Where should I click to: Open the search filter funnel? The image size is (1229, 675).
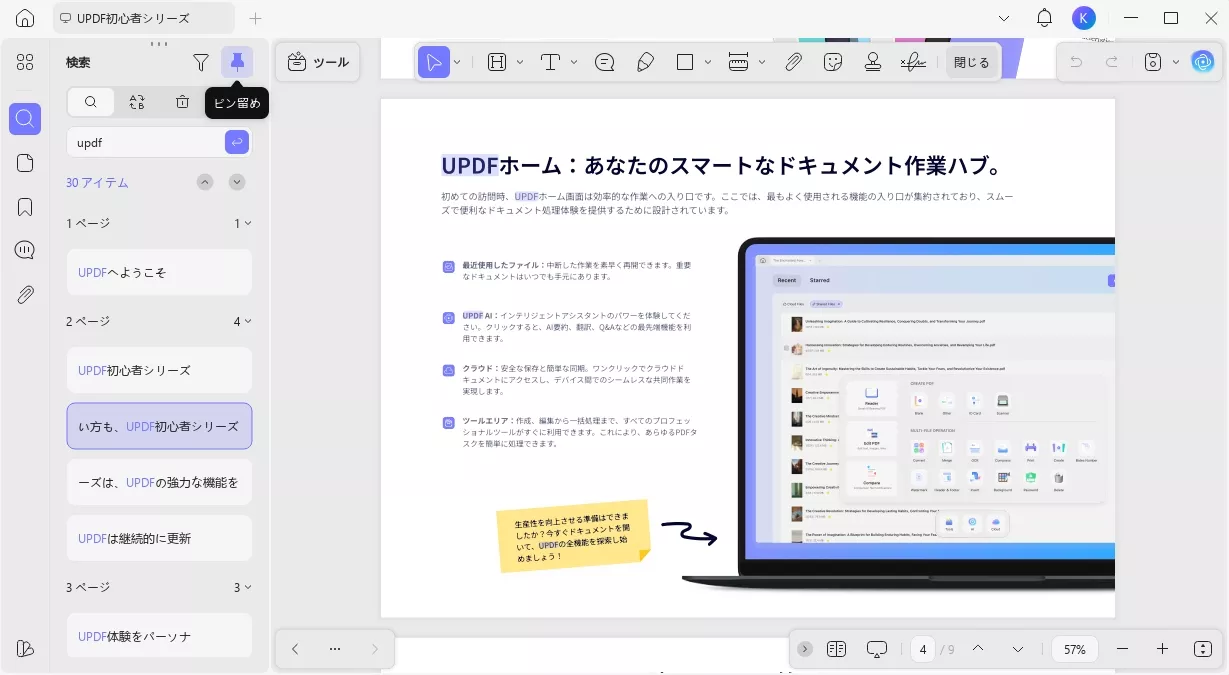pos(201,62)
